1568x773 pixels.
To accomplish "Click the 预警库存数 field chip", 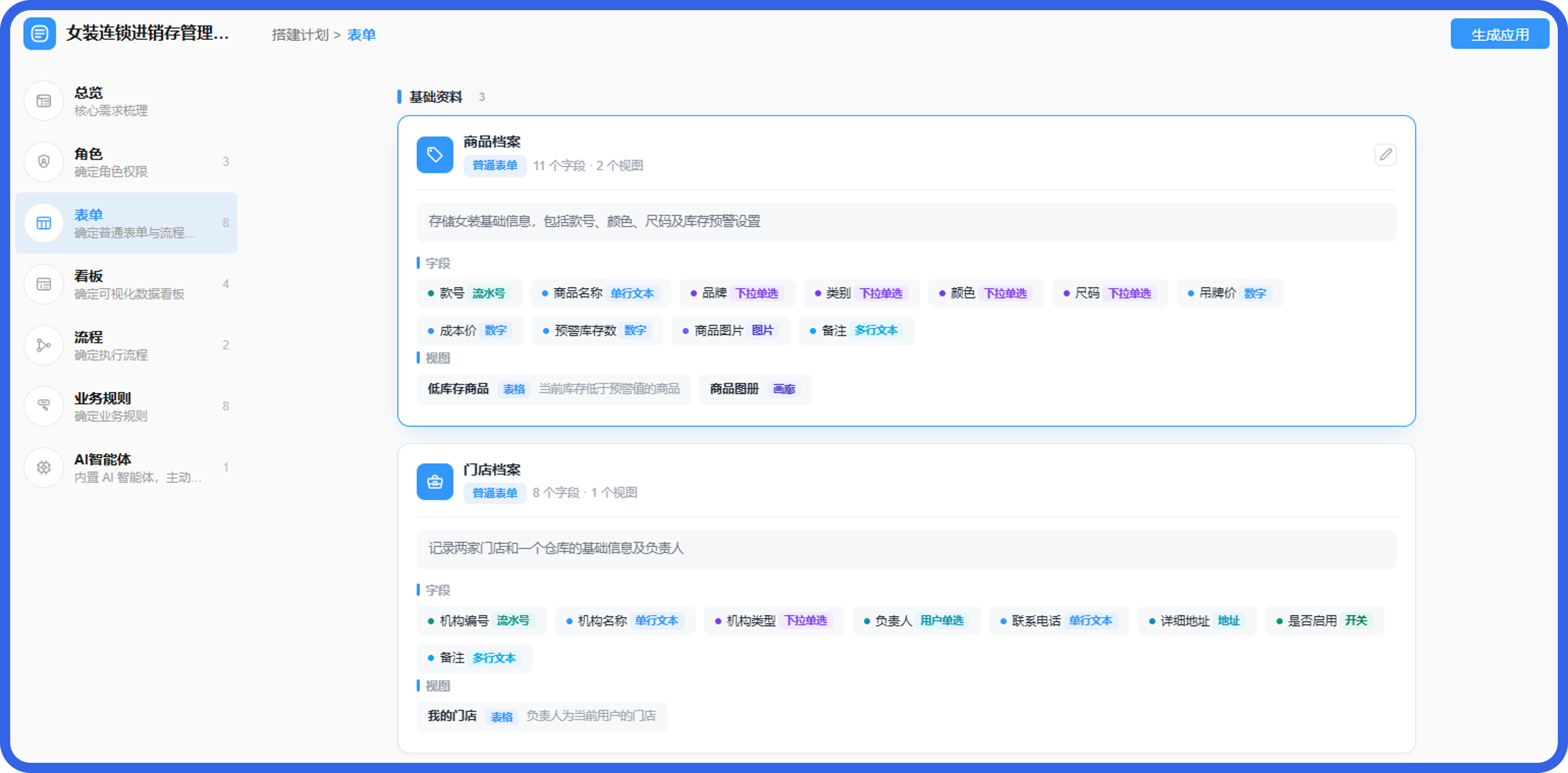I will [597, 330].
